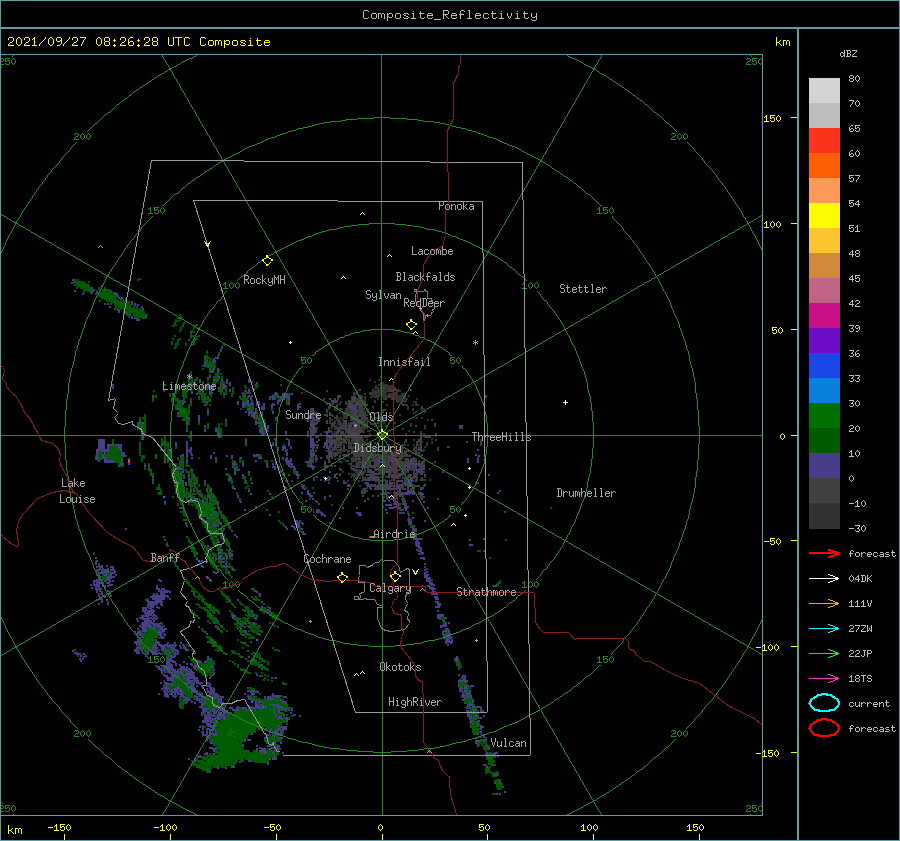Click the orange 111V arrow legend icon
This screenshot has width=900, height=841.
click(824, 603)
